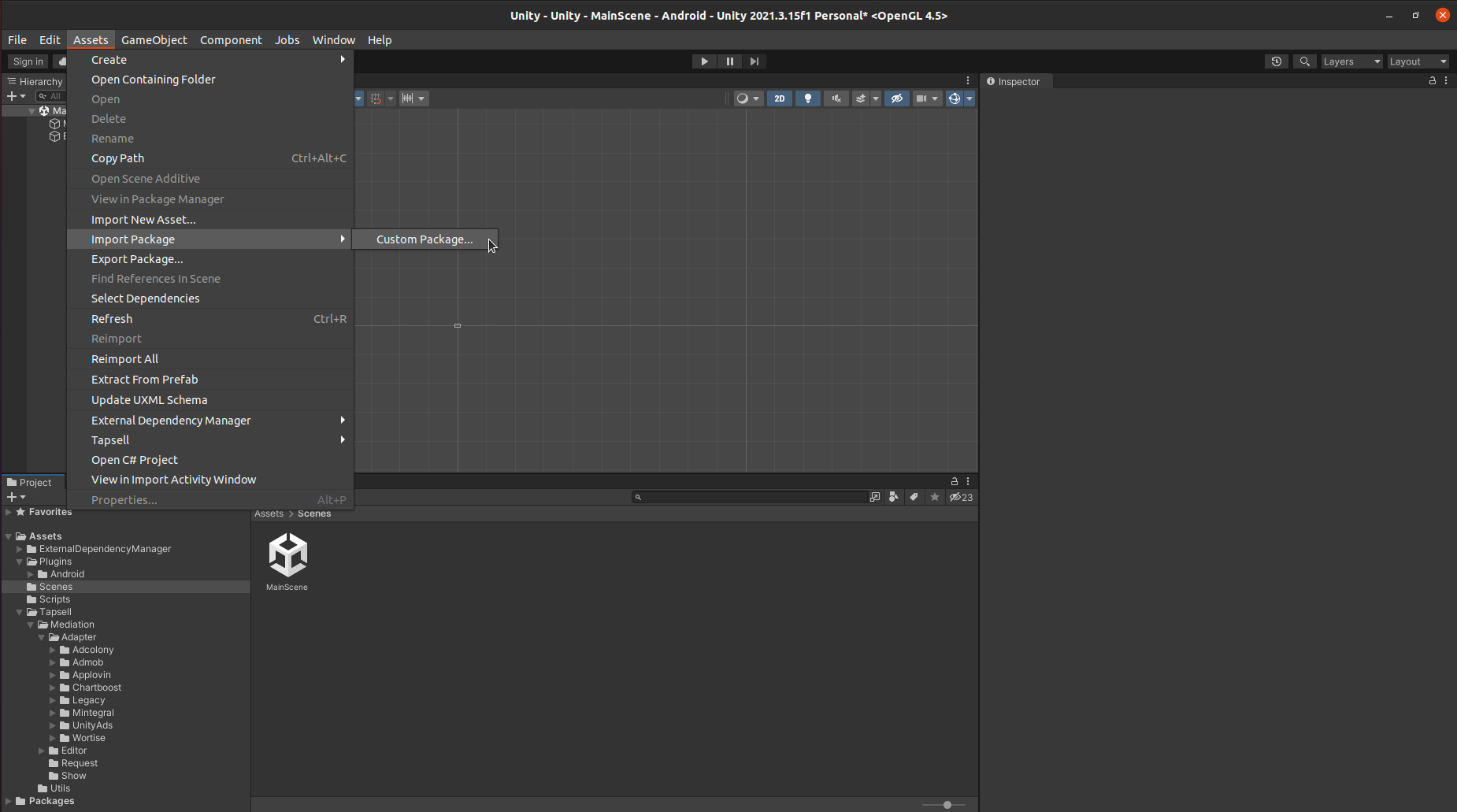Open the Component menu
1457x812 pixels.
point(231,39)
